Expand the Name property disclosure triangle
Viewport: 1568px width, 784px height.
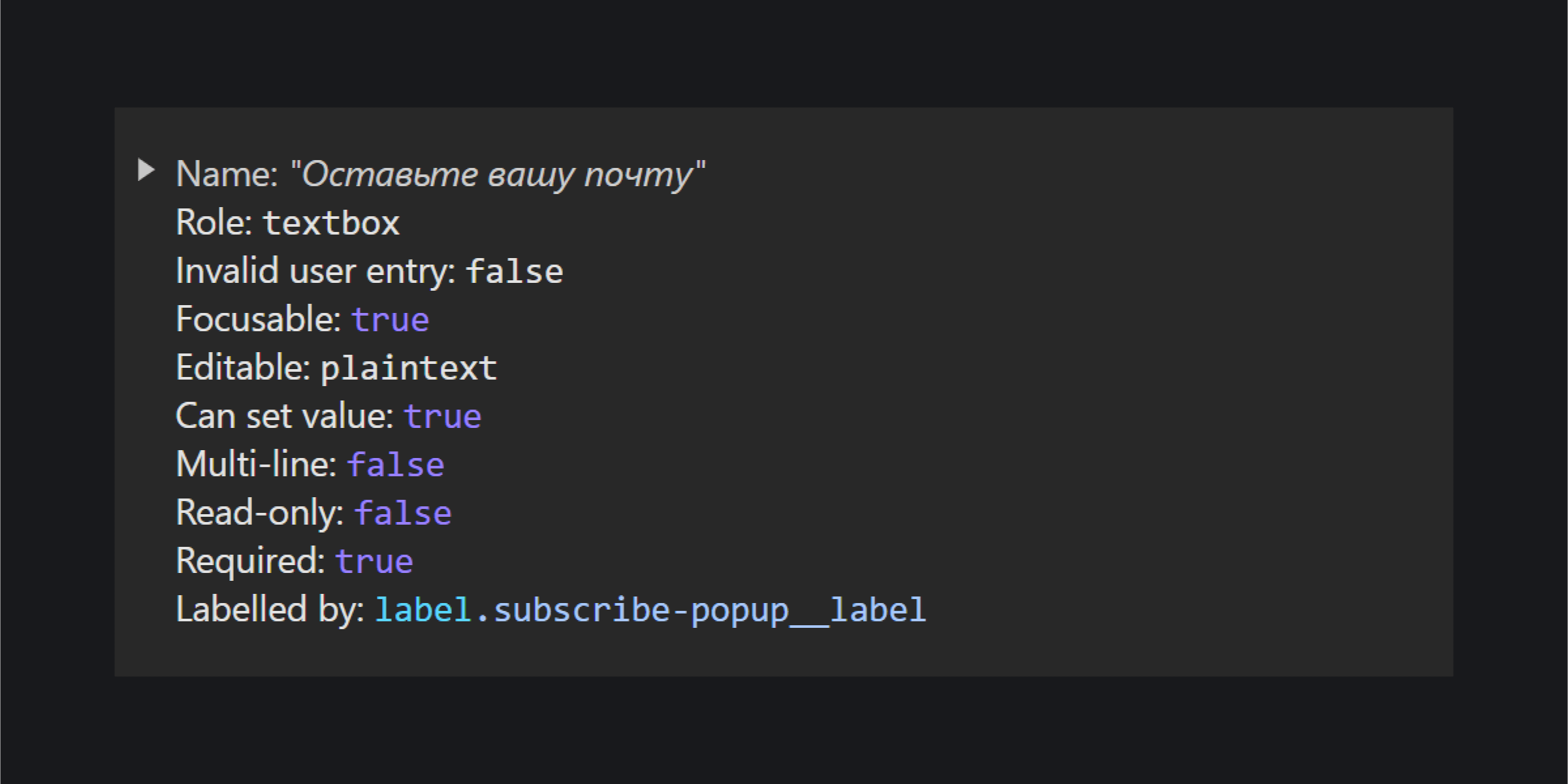point(146,171)
